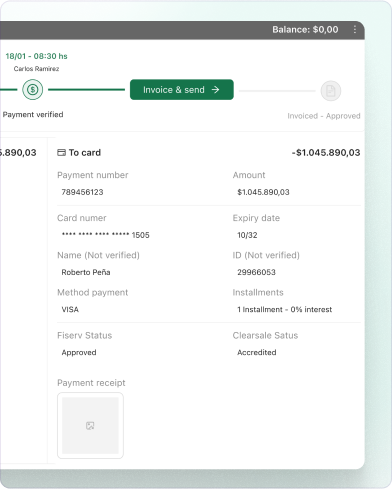Viewport: 392px width, 489px height.
Task: Open the three-dot menu beside Balance
Action: (355, 29)
